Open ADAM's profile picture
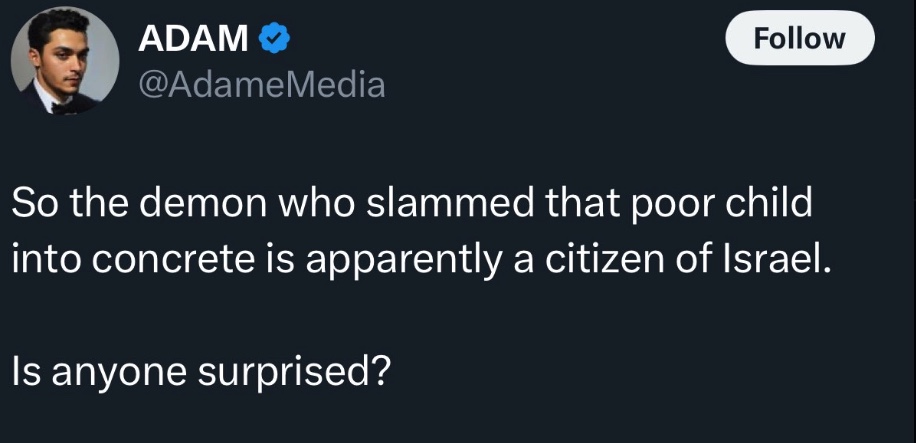The image size is (916, 443). (x=65, y=62)
